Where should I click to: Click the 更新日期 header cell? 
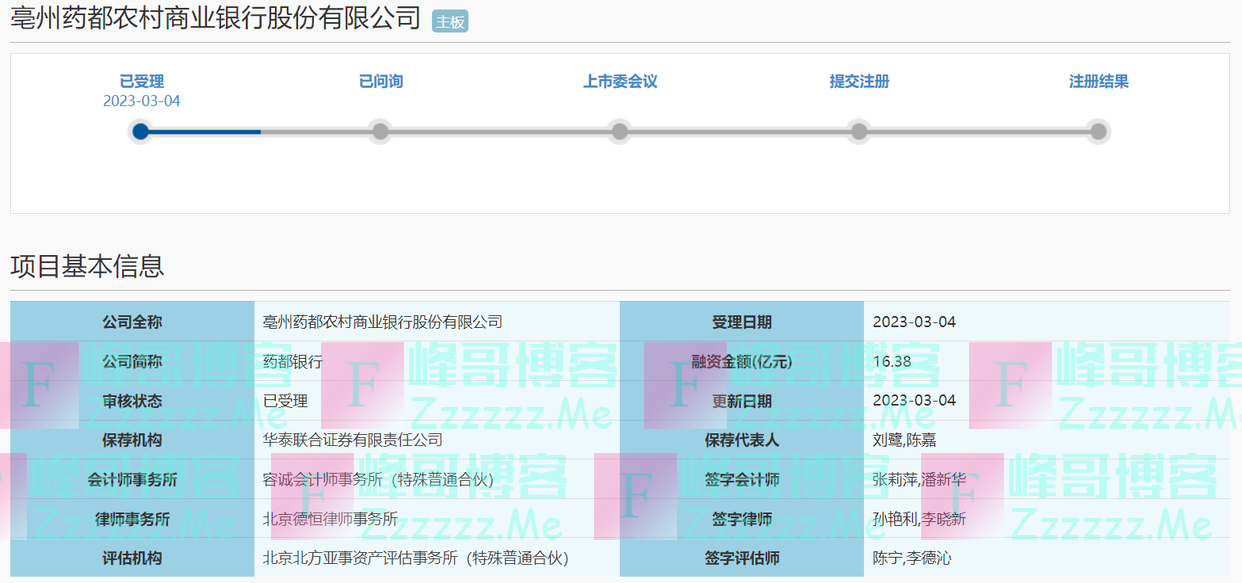pyautogui.click(x=742, y=400)
